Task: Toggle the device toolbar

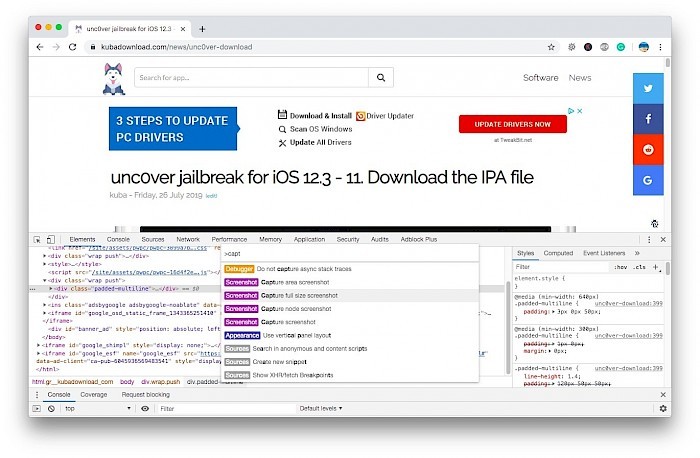Action: (51, 240)
